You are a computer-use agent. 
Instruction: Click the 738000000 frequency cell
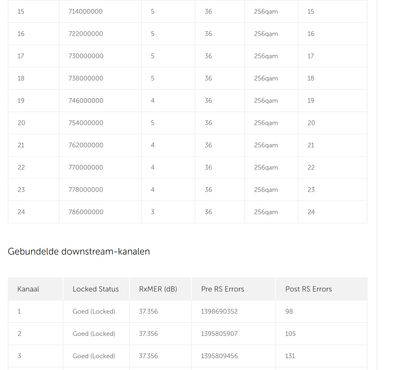(x=86, y=78)
